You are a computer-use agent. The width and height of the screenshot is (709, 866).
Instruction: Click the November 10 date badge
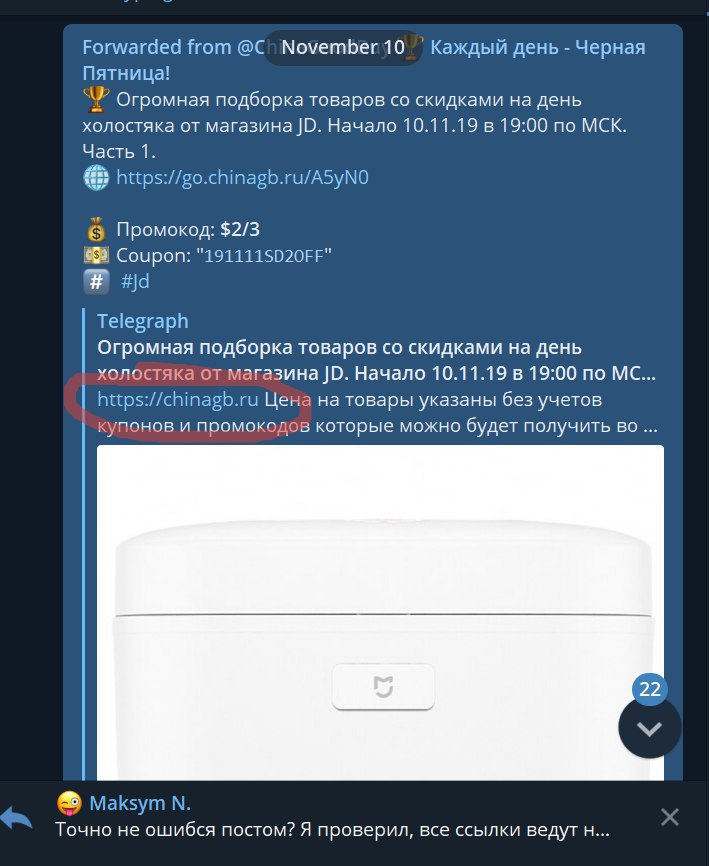point(343,47)
